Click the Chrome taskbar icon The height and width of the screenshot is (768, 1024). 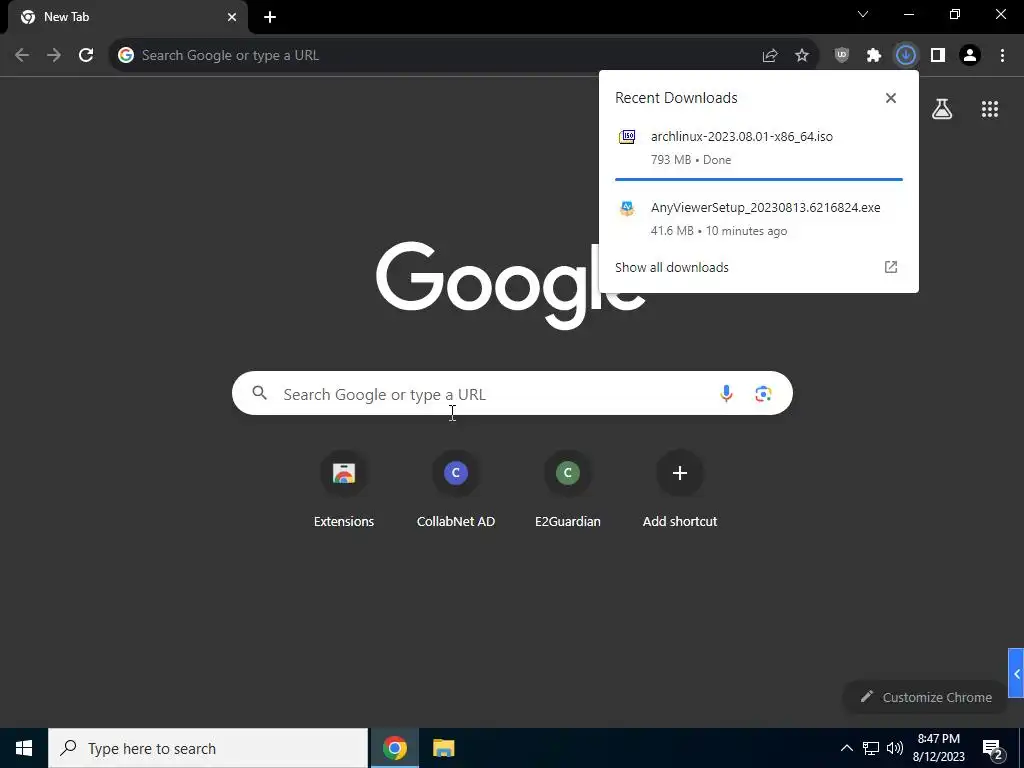click(x=394, y=748)
